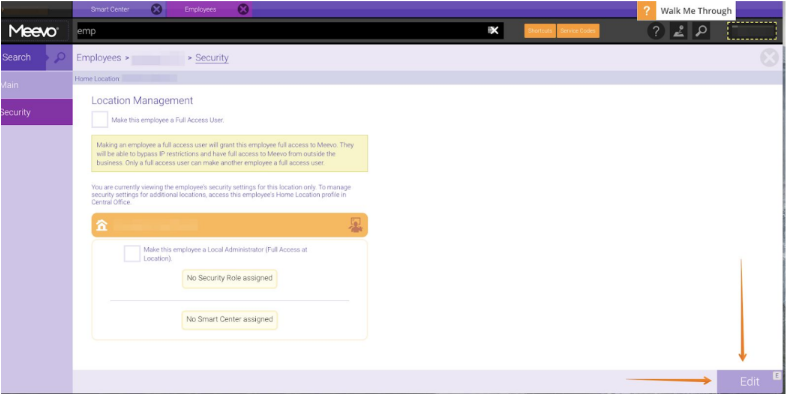Screen dimensions: 787x394
Task: Click the orange Walk Me Through question icon
Action: [646, 11]
